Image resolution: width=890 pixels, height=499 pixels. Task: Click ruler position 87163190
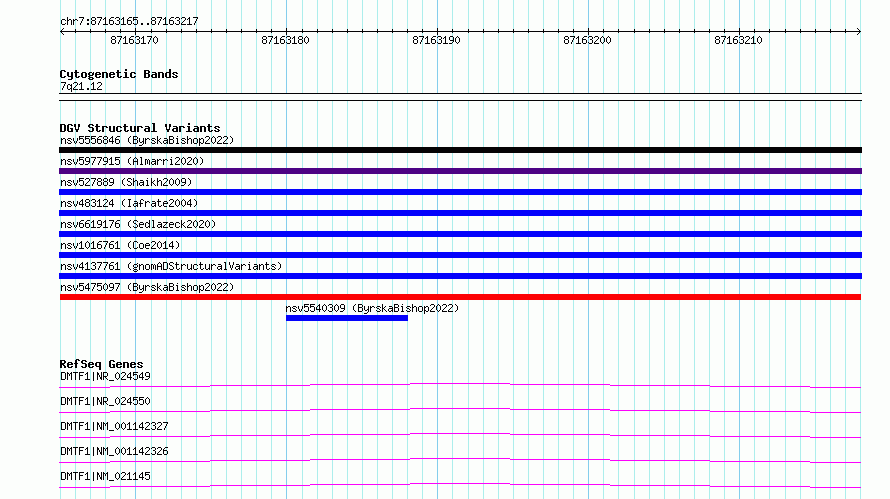coord(436,40)
